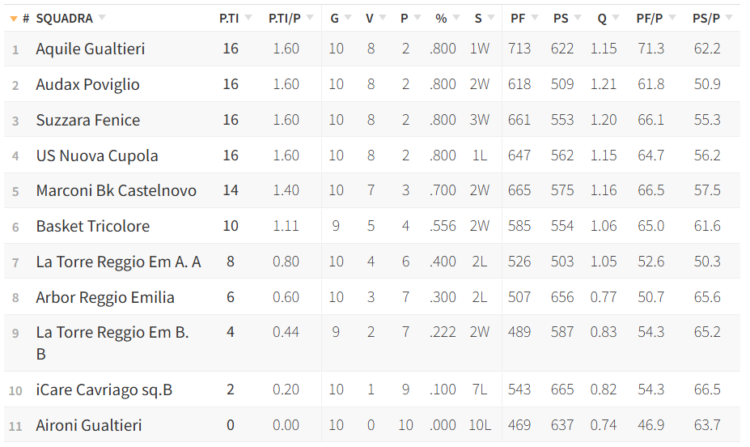This screenshot has height=447, width=750.
Task: Select the PS/P column header
Action: click(x=706, y=19)
